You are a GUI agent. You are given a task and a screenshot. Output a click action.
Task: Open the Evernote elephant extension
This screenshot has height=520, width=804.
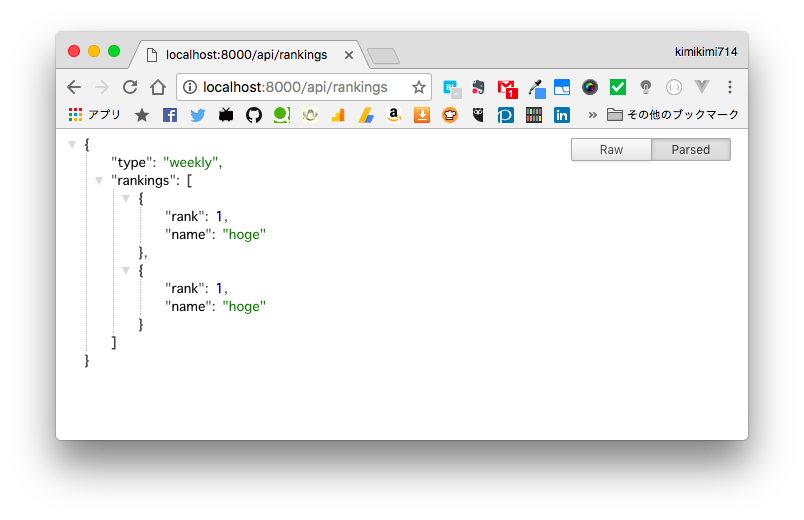478,88
